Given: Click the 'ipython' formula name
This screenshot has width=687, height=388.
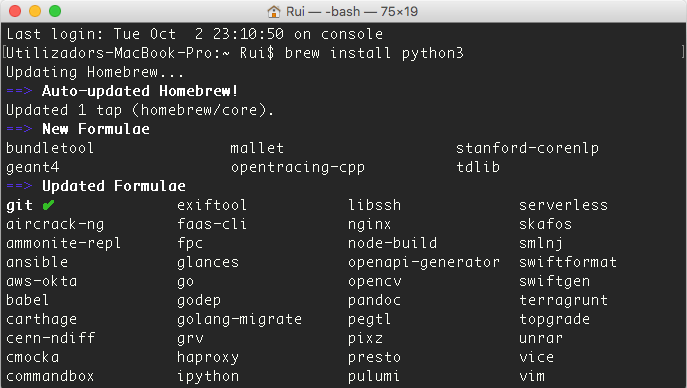Looking at the screenshot, I should coord(208,376).
